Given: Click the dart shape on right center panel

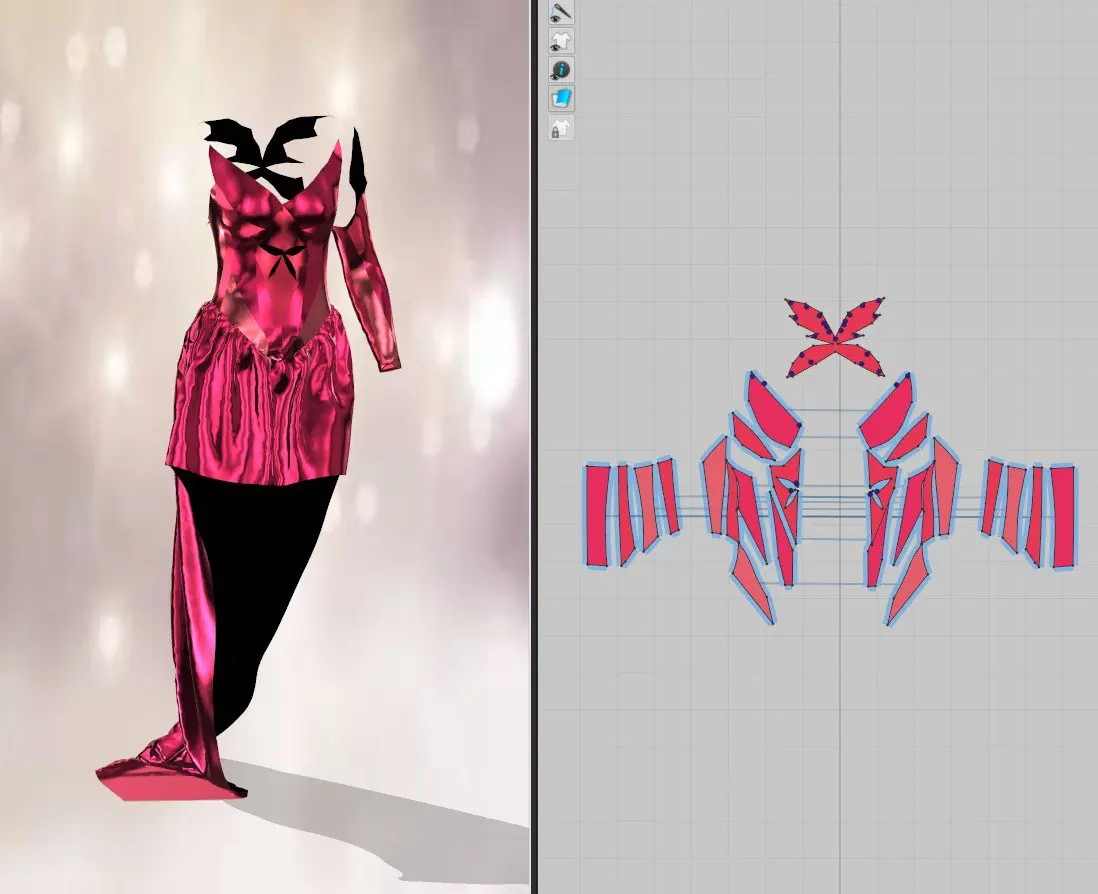Looking at the screenshot, I should (x=877, y=490).
